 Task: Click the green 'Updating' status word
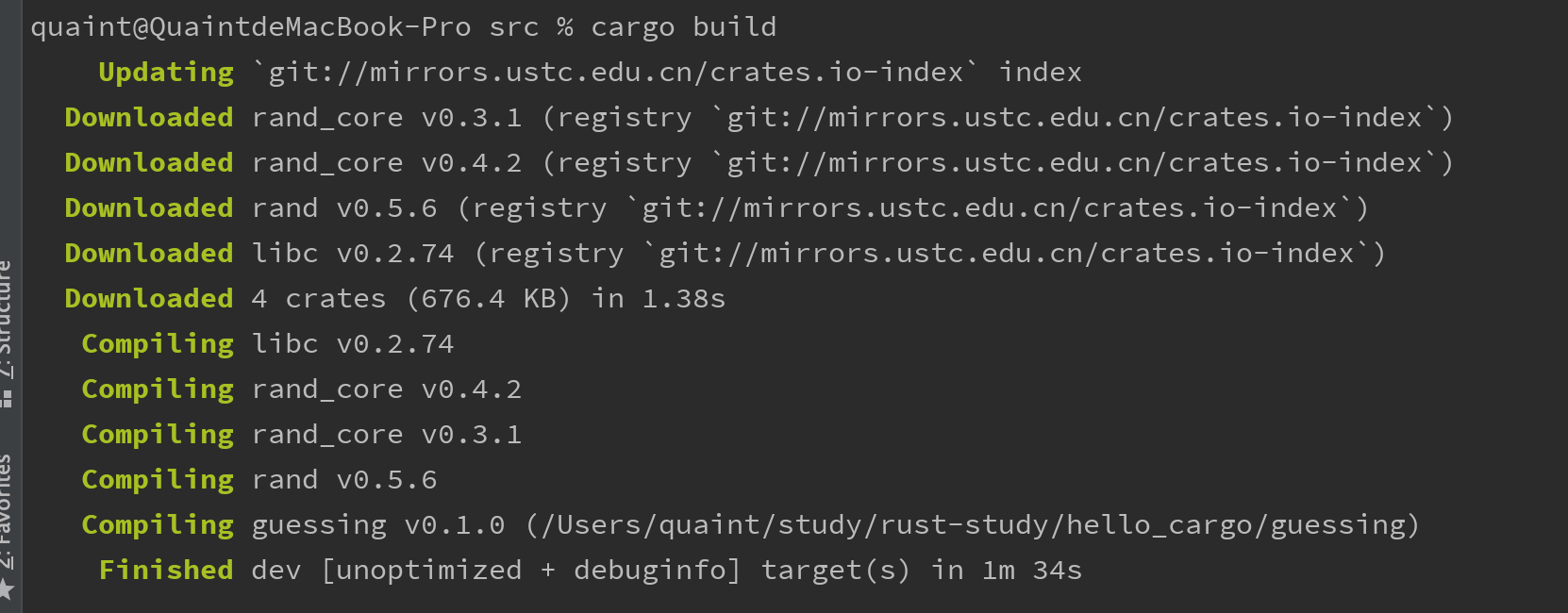pos(166,73)
